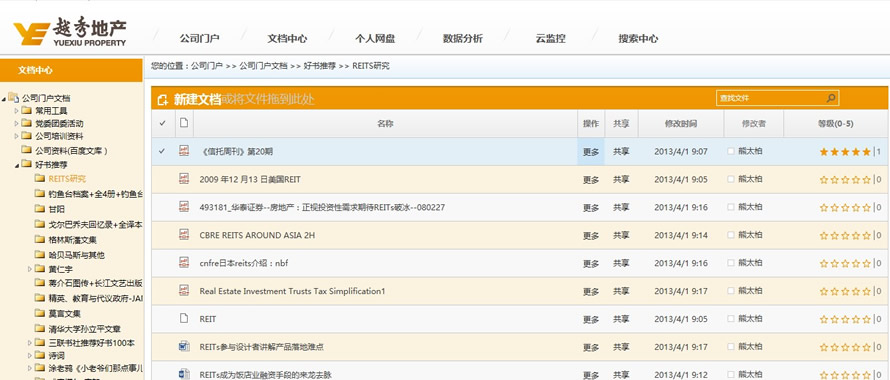Click the Yuexiu Property logo
The width and height of the screenshot is (890, 380).
coord(69,32)
